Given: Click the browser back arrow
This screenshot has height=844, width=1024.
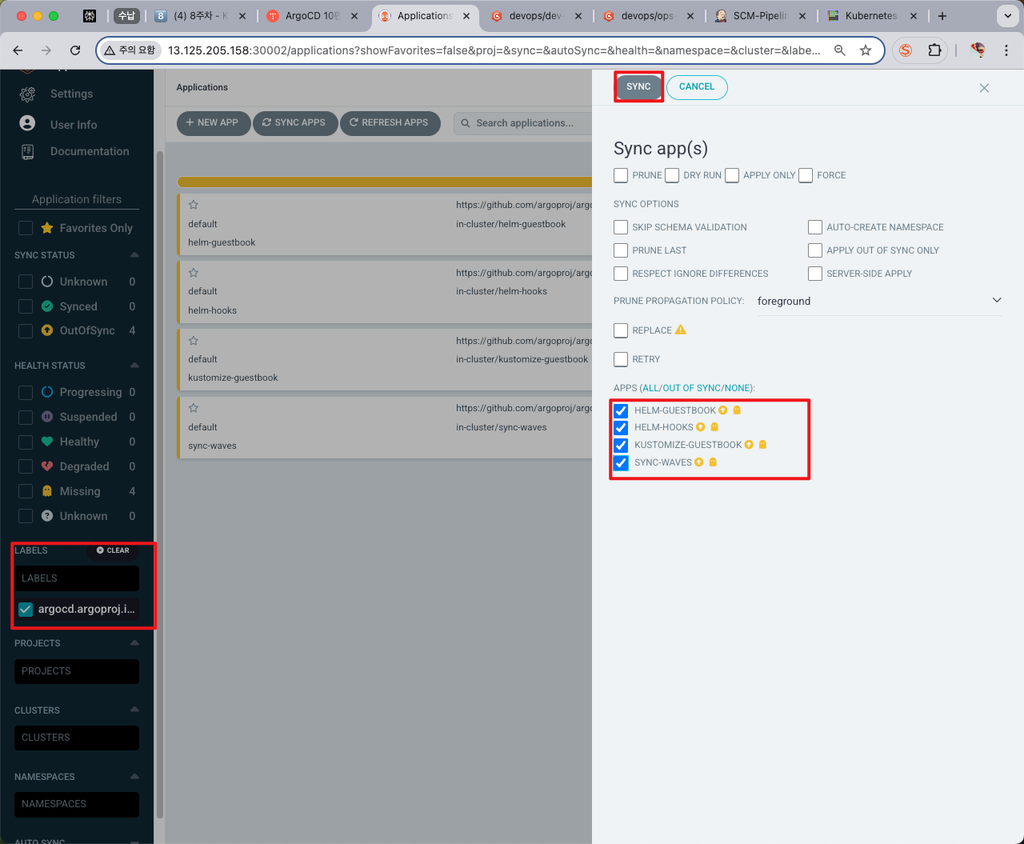Looking at the screenshot, I should click(18, 50).
